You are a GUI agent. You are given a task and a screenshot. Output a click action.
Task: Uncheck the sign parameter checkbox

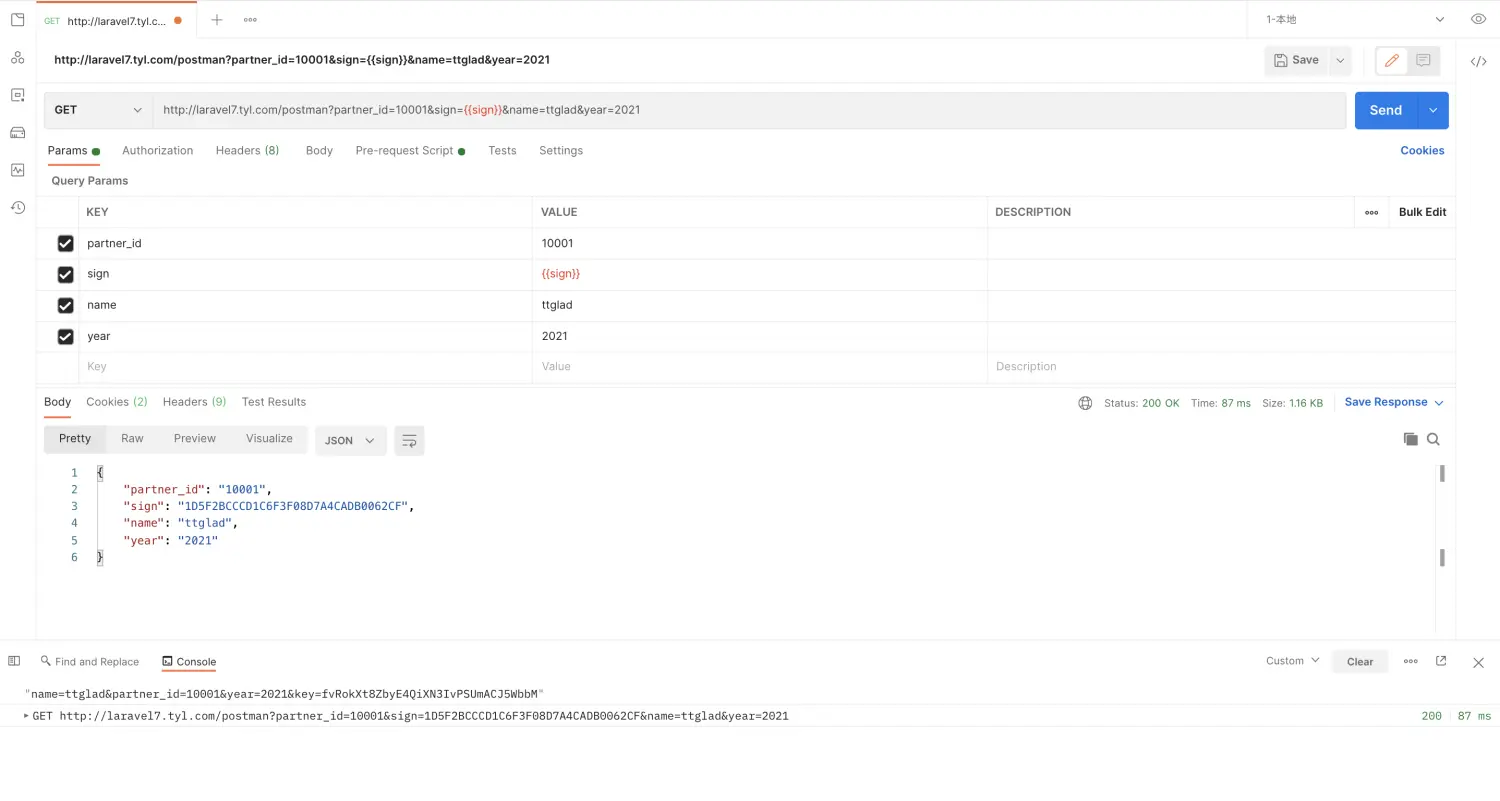coord(66,274)
